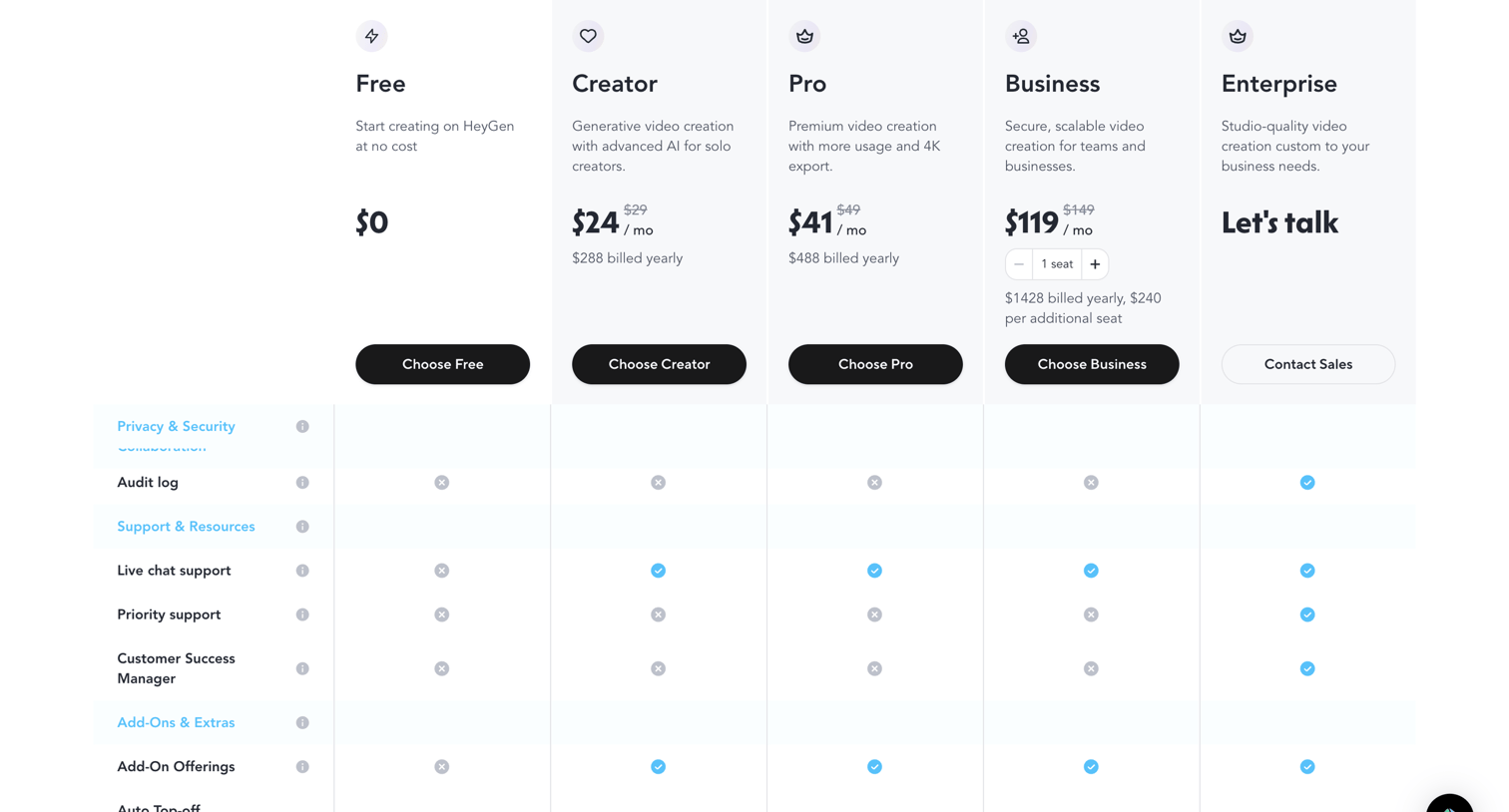Click the Free plan lightning bolt icon
The height and width of the screenshot is (812, 1509).
tap(371, 36)
